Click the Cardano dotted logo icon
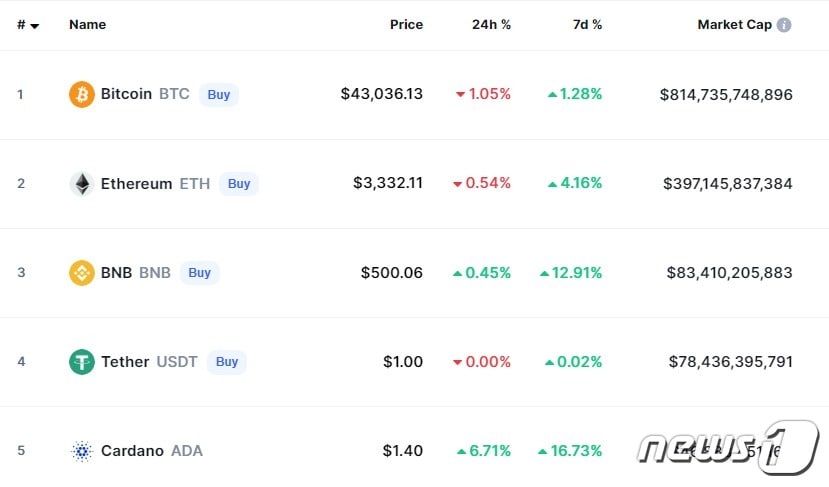The image size is (829, 487). click(x=81, y=451)
